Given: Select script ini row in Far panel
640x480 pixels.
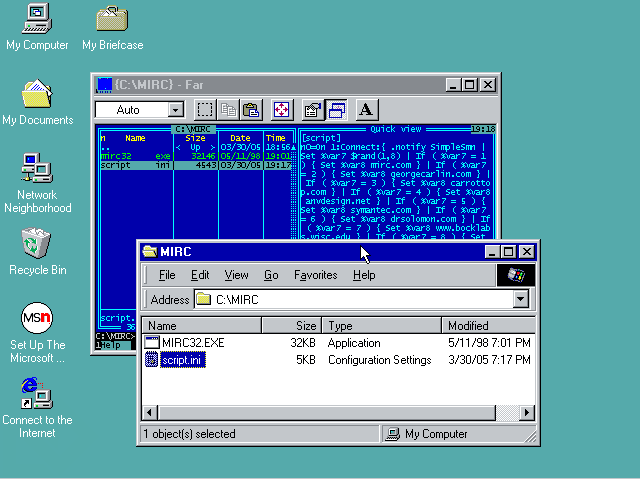Looking at the screenshot, I should [196, 165].
